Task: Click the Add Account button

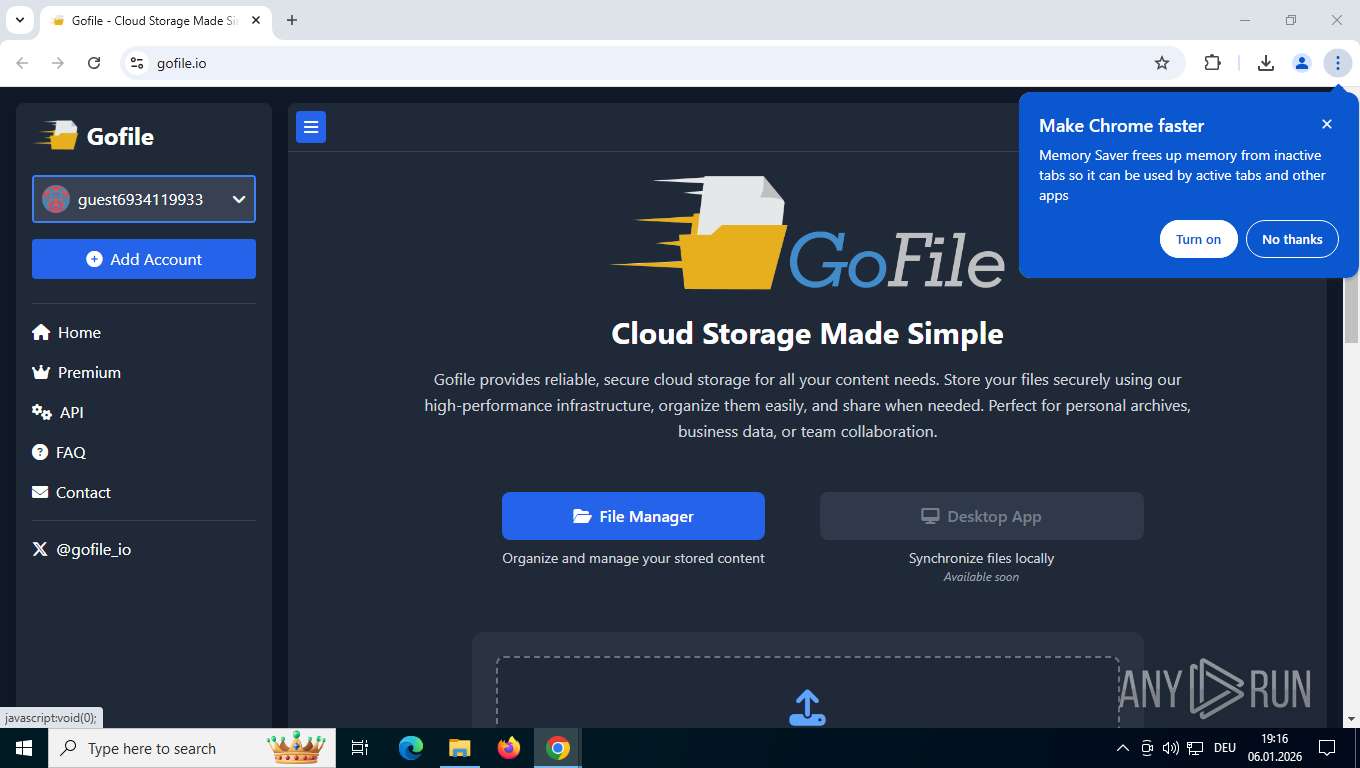Action: 144,259
